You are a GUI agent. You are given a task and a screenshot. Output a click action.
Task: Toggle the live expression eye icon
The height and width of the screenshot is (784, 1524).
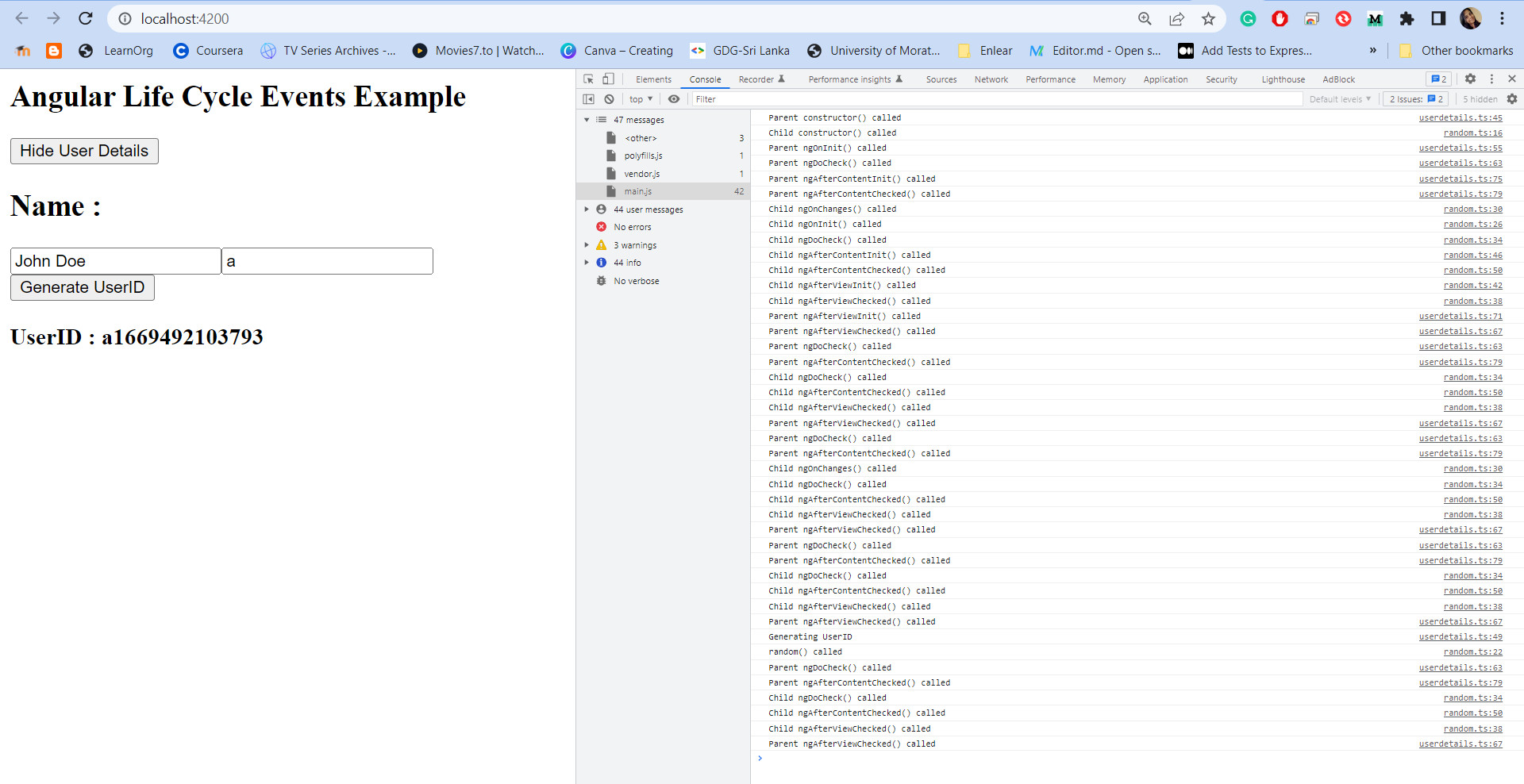click(x=674, y=99)
